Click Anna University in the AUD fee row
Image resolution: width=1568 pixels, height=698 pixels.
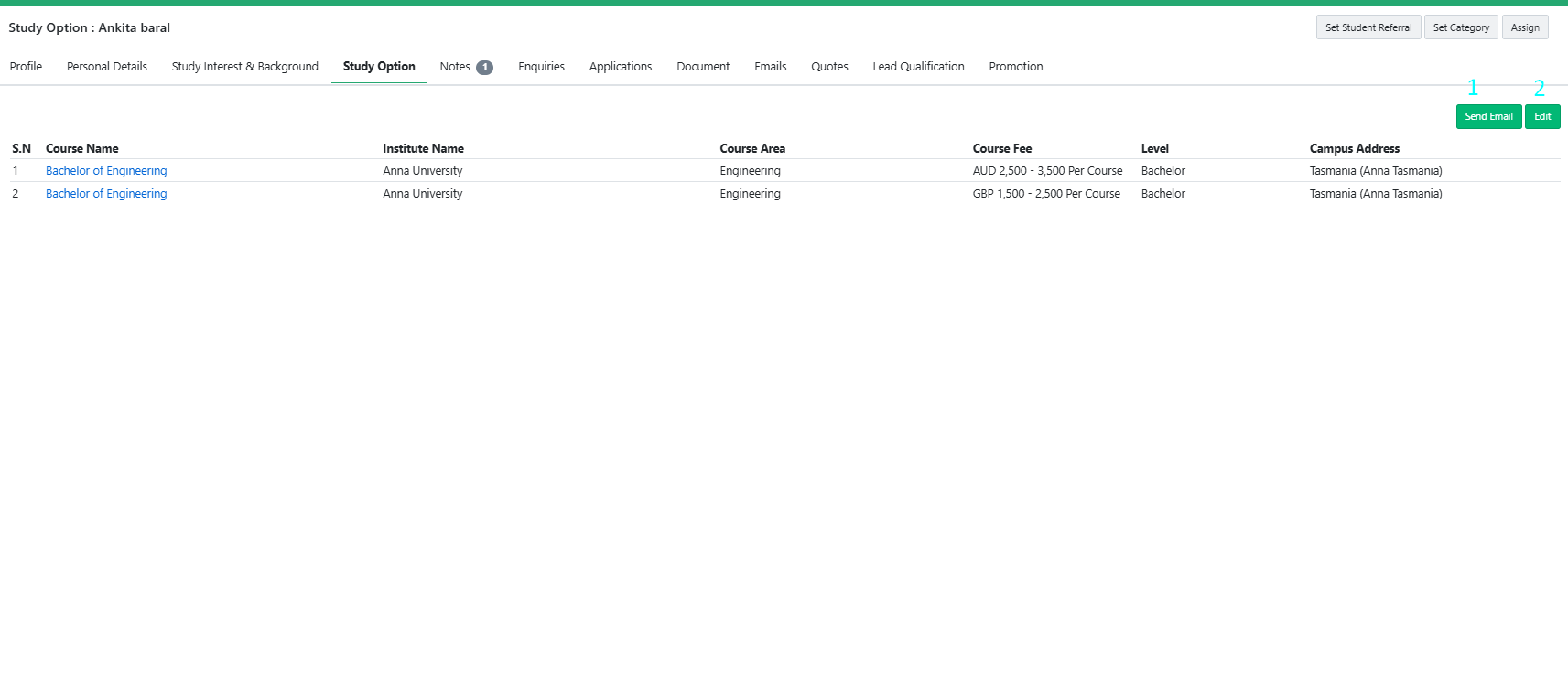(423, 171)
